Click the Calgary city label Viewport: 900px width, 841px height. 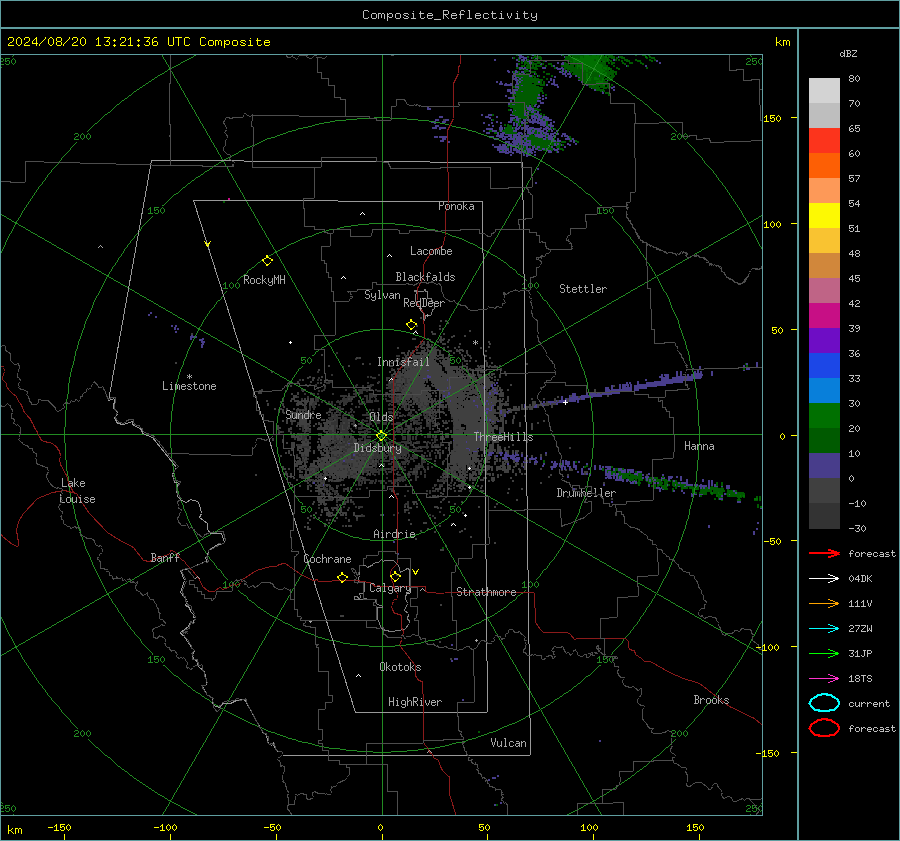(390, 588)
